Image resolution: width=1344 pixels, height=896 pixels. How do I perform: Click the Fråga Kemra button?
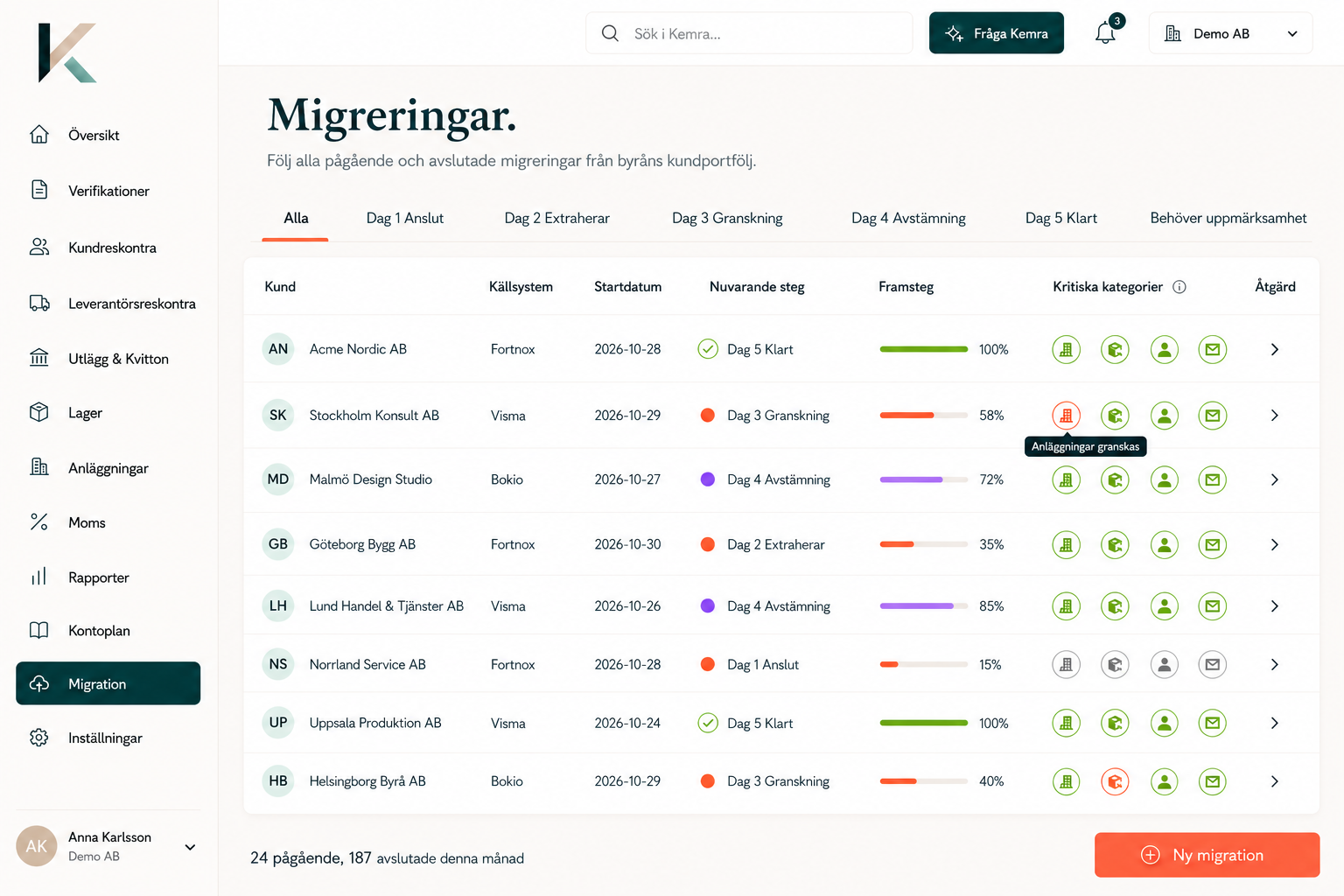point(997,33)
